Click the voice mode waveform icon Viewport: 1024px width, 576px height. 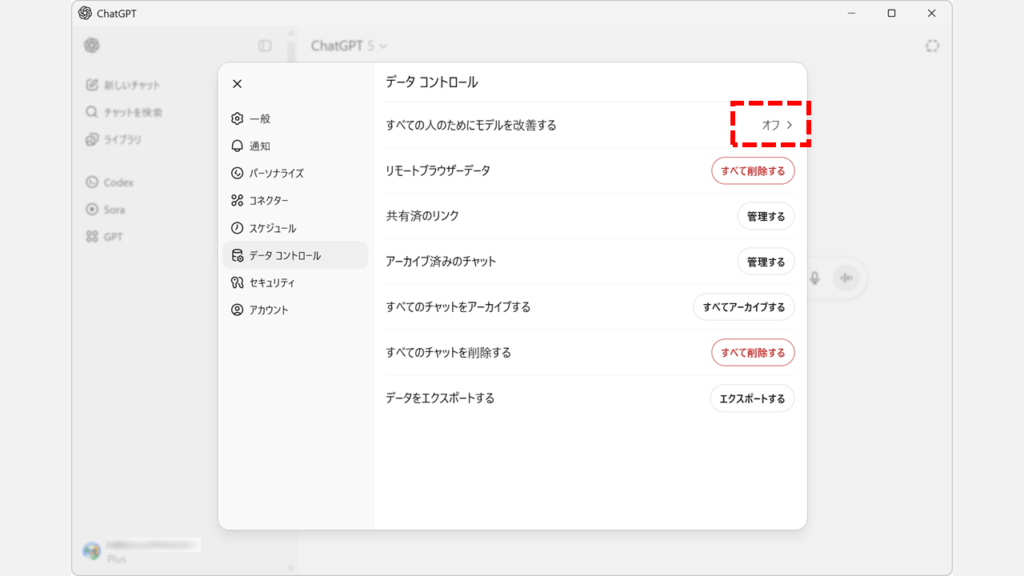(x=846, y=278)
